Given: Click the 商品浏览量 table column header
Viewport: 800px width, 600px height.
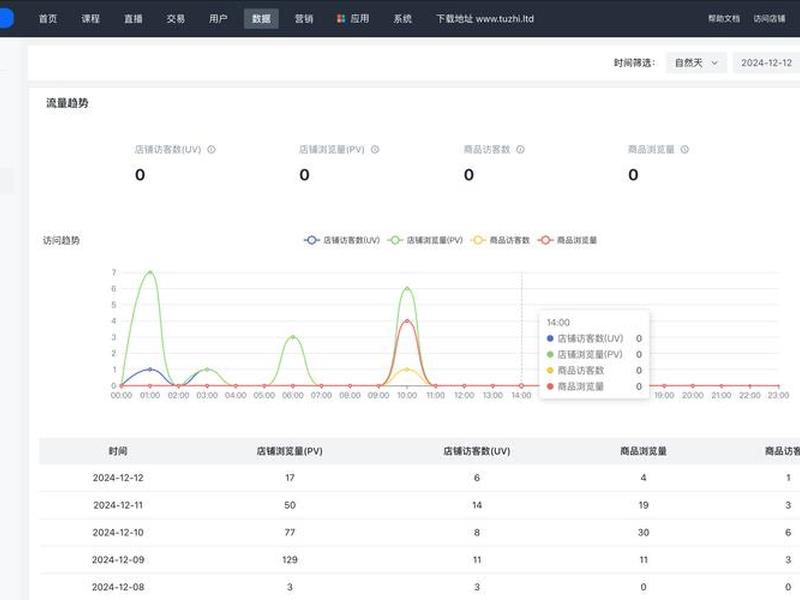Looking at the screenshot, I should [x=643, y=451].
